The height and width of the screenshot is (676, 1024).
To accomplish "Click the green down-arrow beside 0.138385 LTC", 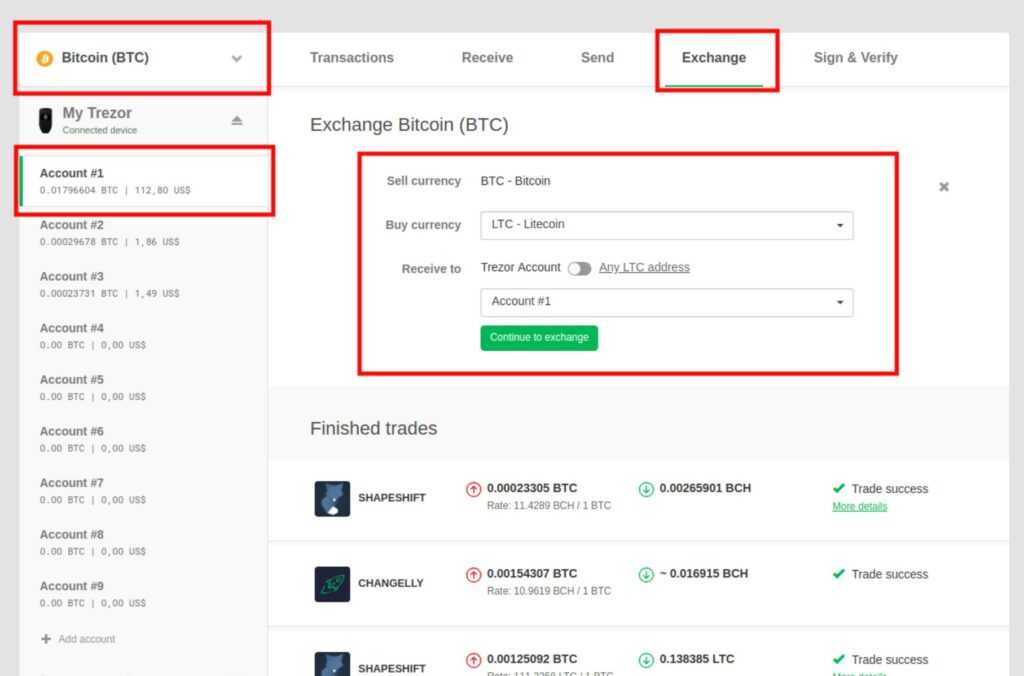I will (x=645, y=659).
